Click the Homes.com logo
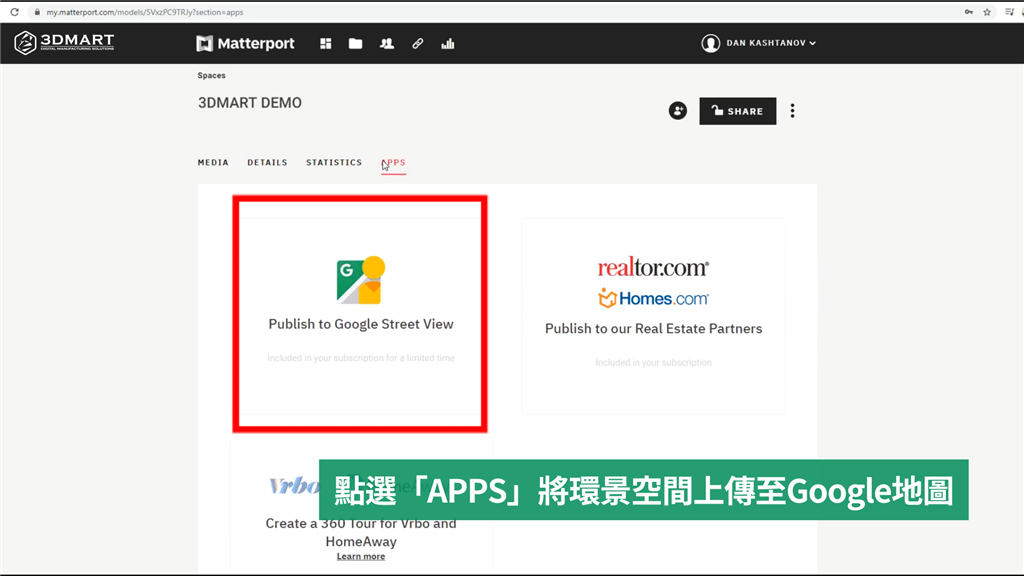Viewport: 1024px width, 576px height. [653, 298]
